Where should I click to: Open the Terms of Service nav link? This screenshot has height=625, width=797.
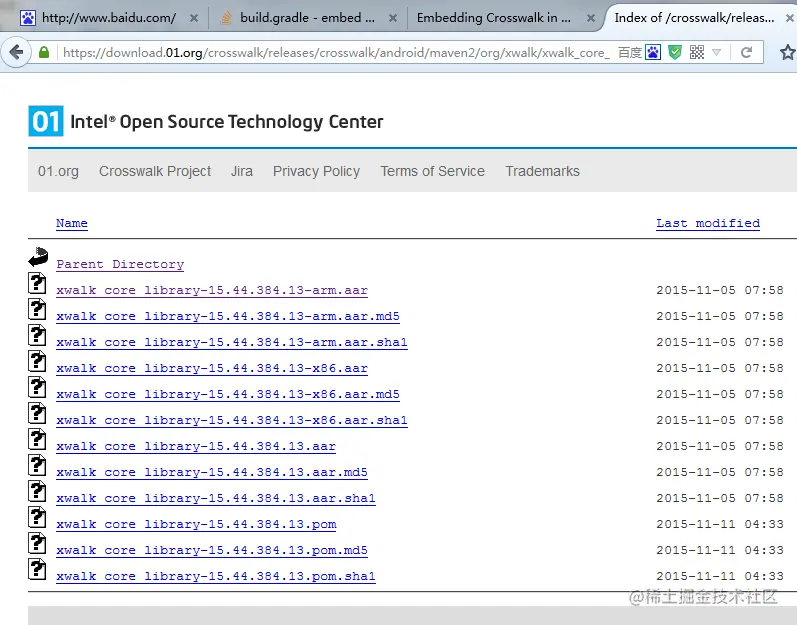432,171
